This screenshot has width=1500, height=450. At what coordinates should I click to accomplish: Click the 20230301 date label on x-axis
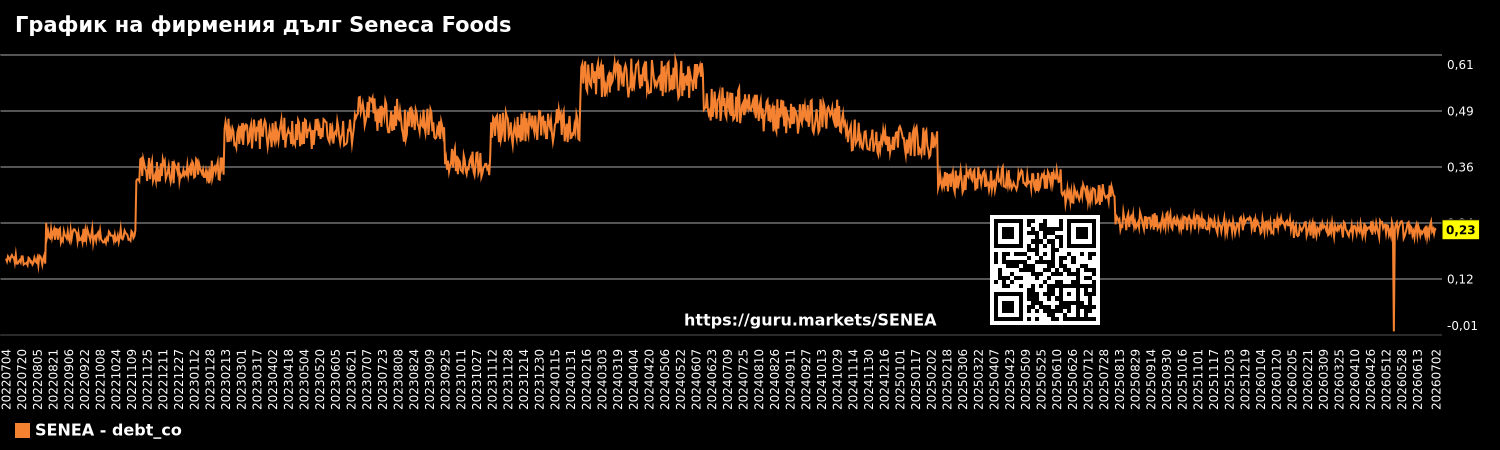pyautogui.click(x=242, y=379)
